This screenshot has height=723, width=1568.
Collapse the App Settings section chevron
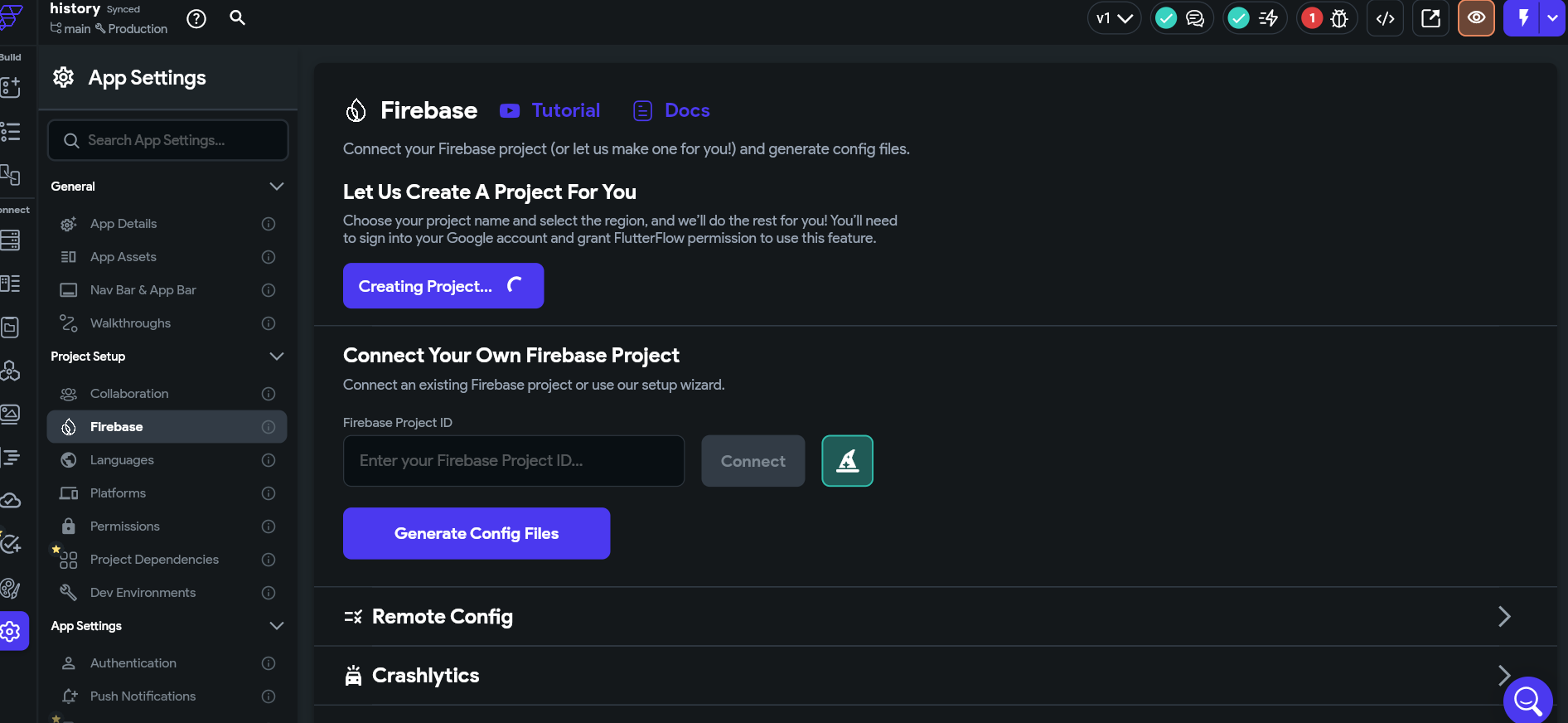pyautogui.click(x=277, y=626)
